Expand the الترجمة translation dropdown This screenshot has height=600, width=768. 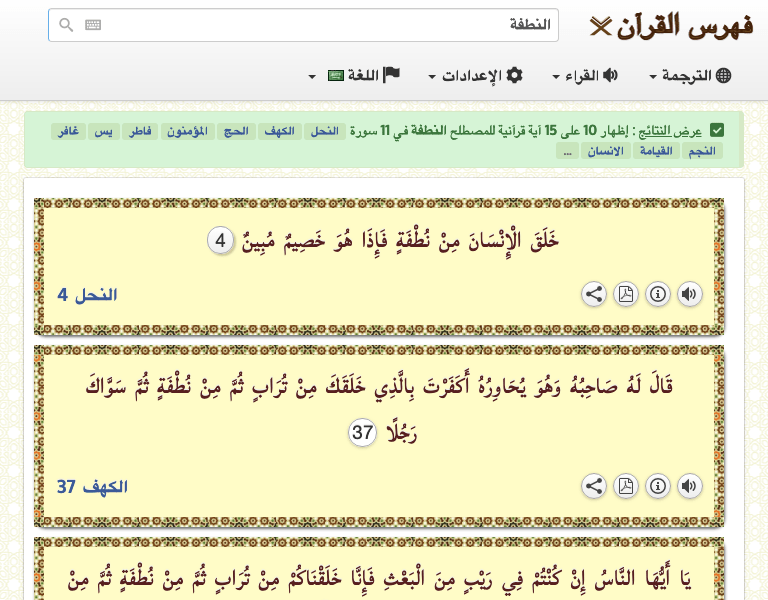[x=690, y=76]
